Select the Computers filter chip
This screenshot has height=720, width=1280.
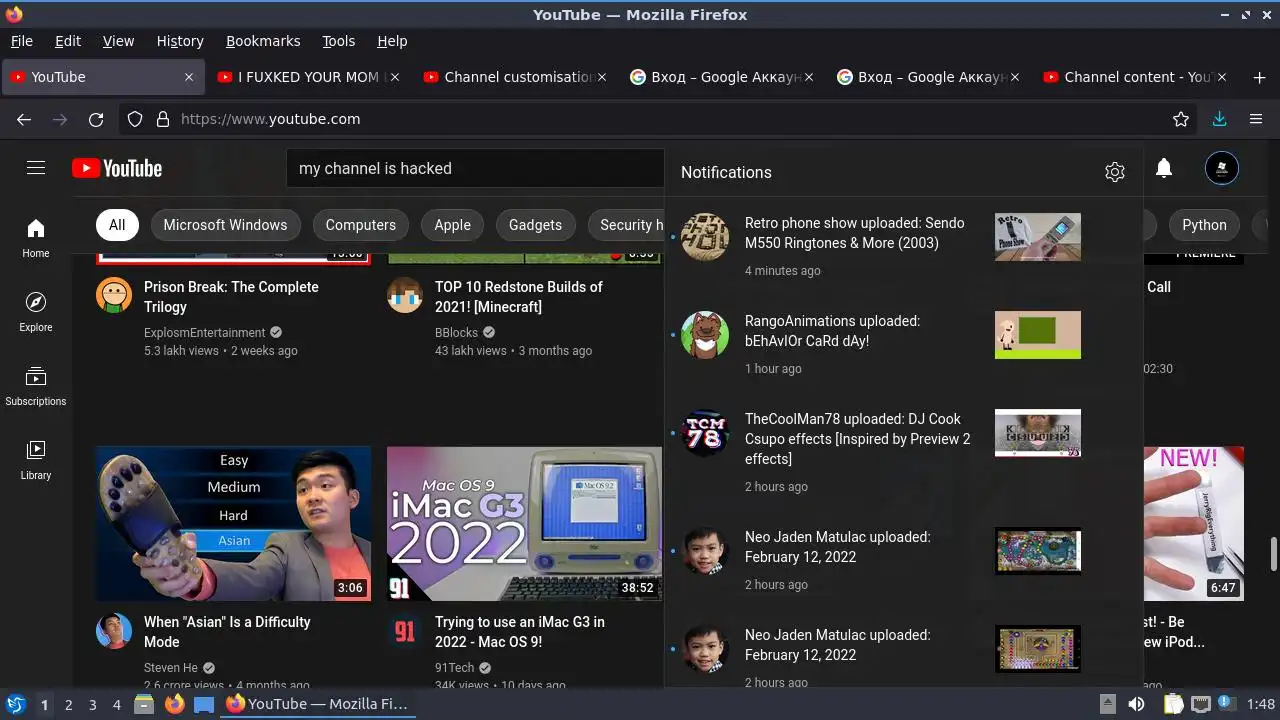pyautogui.click(x=361, y=225)
